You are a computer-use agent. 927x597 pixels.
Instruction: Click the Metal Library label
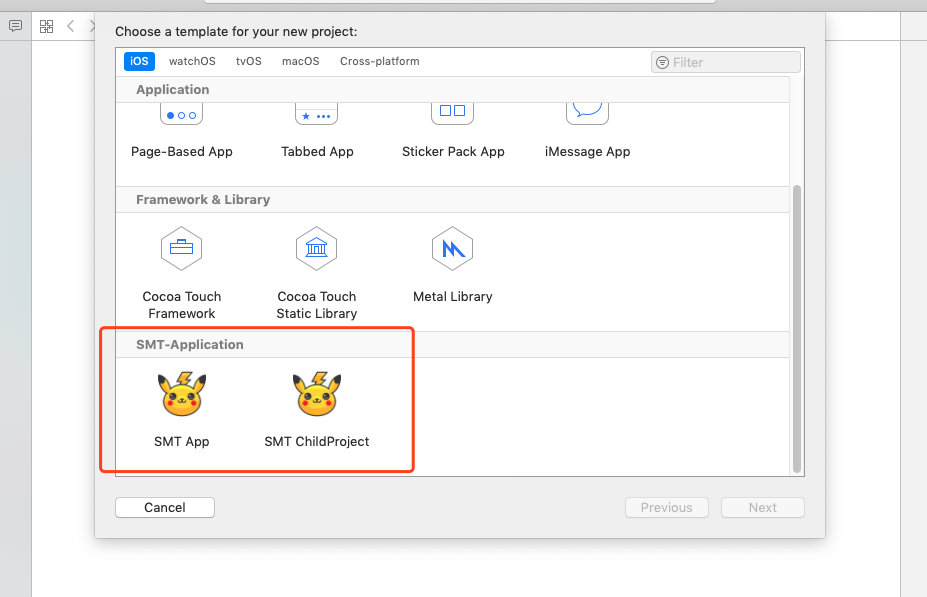(452, 296)
